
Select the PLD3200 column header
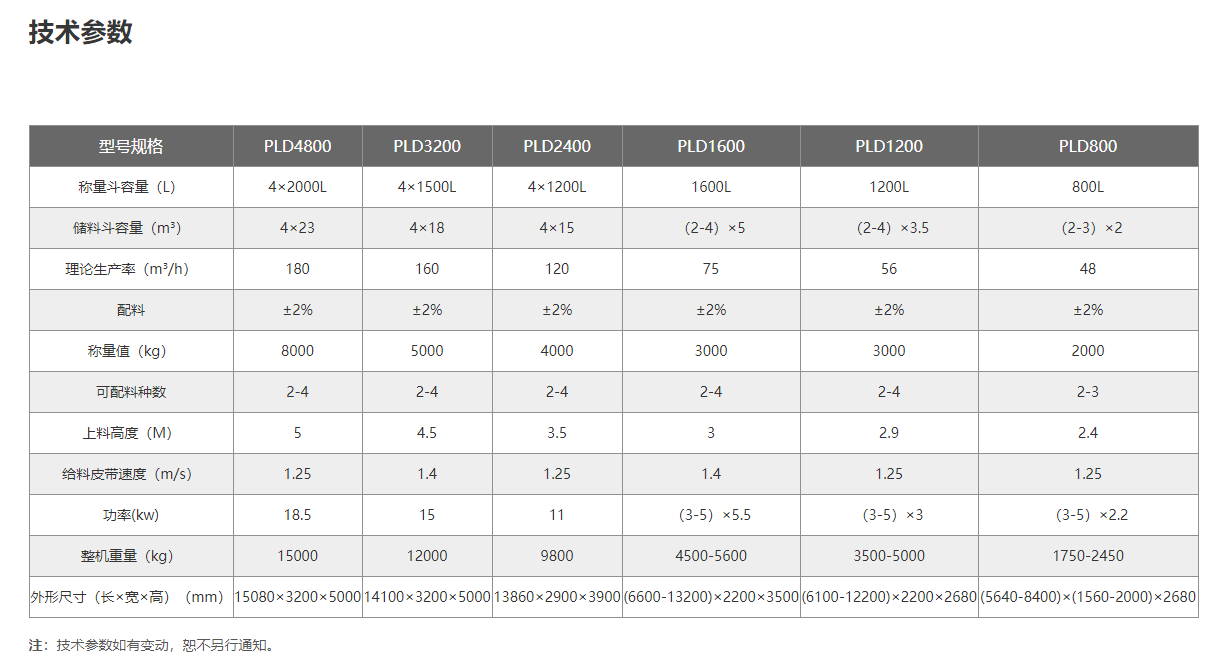427,146
